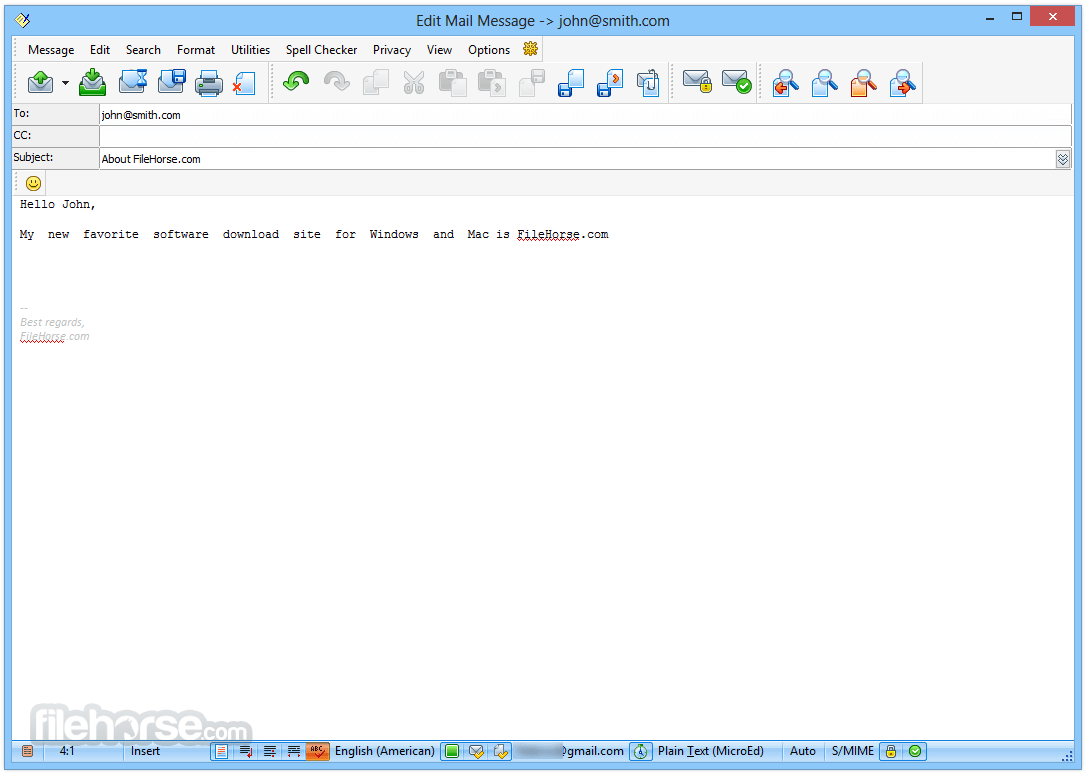Open the Options menu
1087x776 pixels.
pyautogui.click(x=489, y=50)
